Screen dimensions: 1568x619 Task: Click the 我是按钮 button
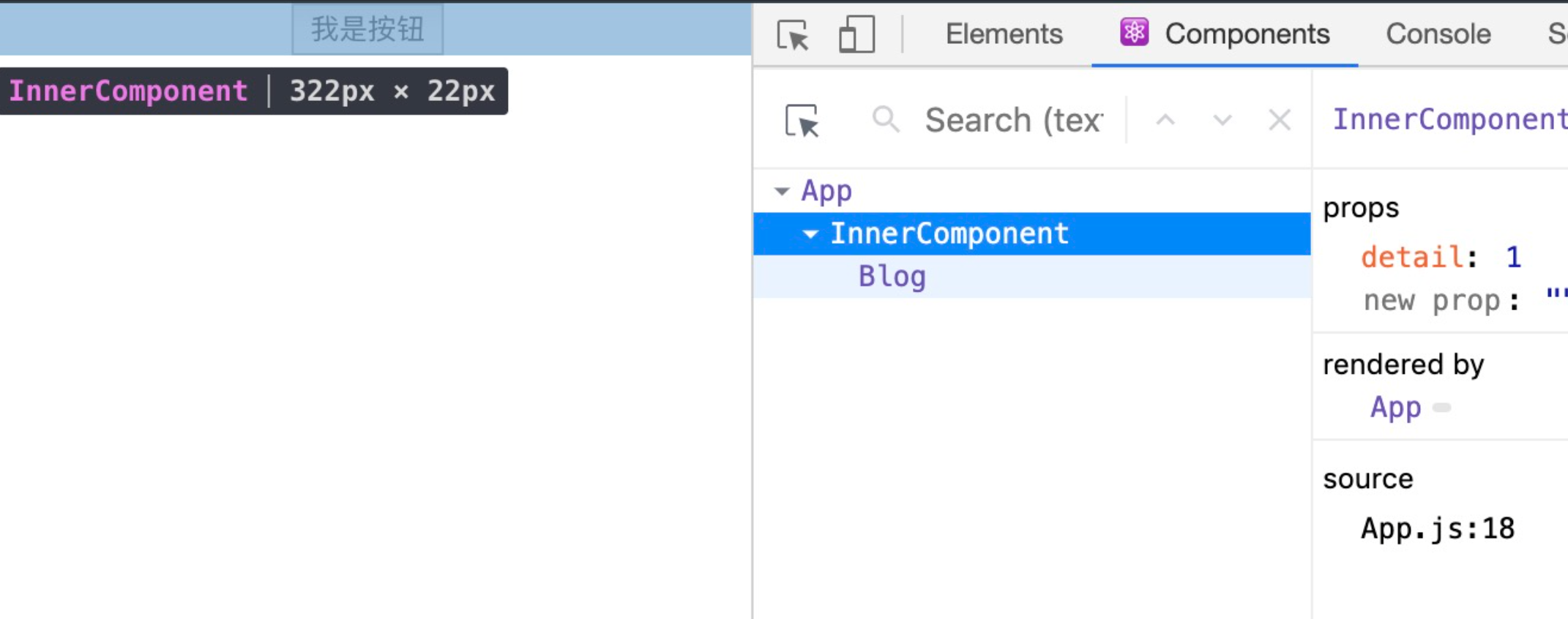coord(367,29)
